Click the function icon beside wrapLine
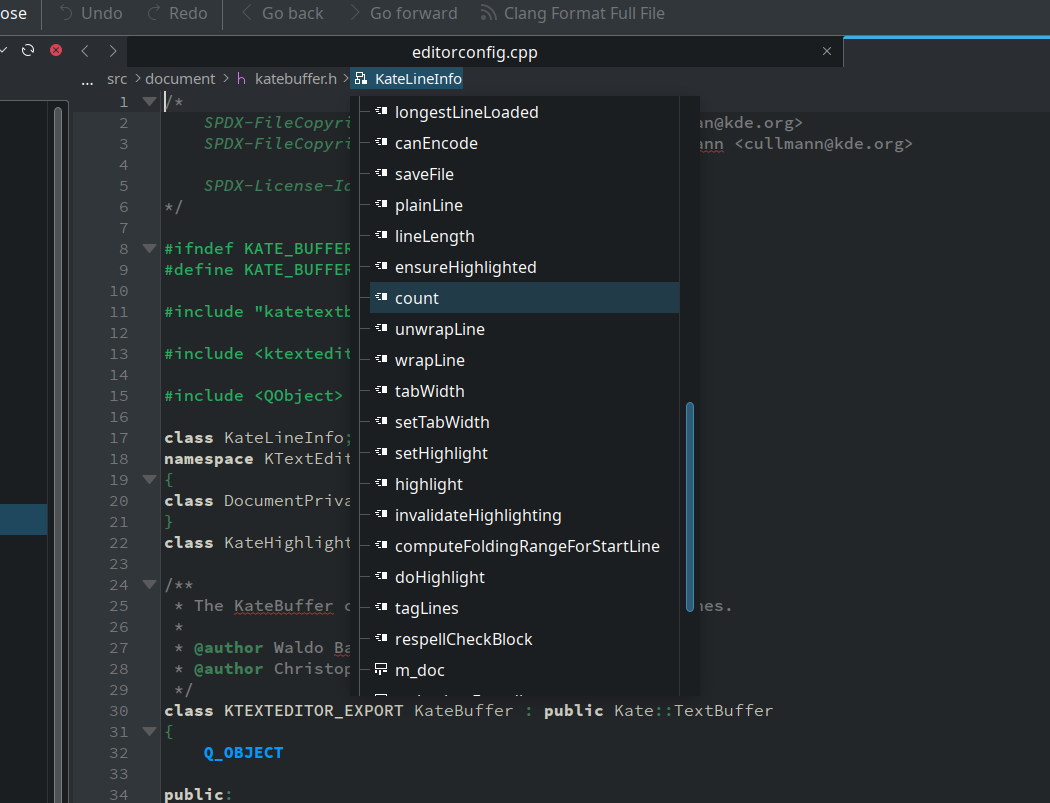1050x803 pixels. (x=381, y=359)
